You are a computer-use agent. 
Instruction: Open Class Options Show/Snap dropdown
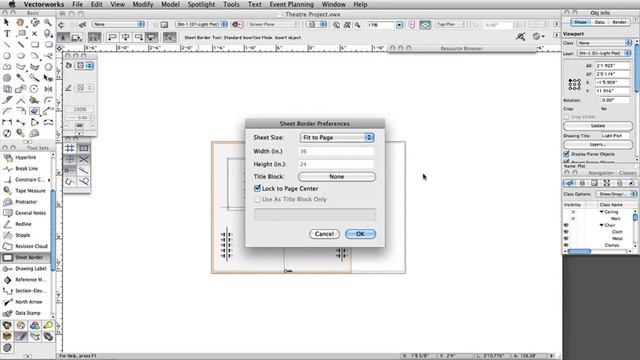[x=616, y=194]
